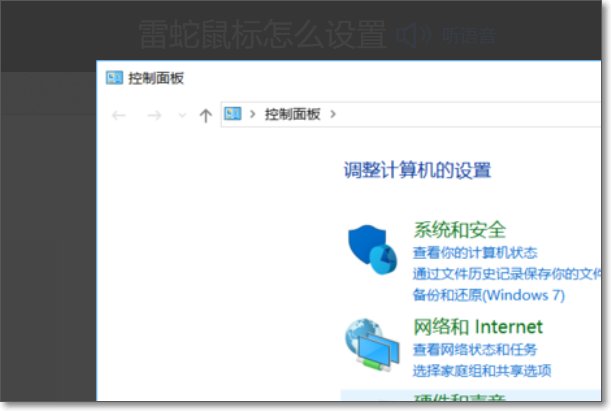
Task: Open 查看你的计算机状态 link
Action: tap(475, 253)
